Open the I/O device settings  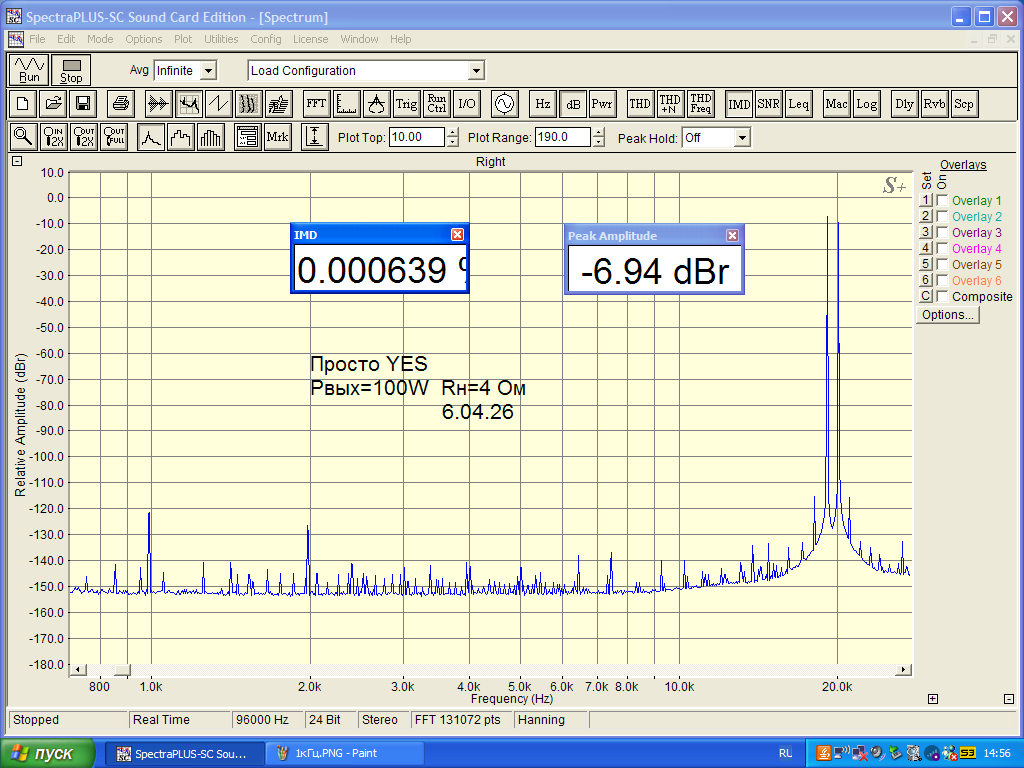[x=466, y=104]
